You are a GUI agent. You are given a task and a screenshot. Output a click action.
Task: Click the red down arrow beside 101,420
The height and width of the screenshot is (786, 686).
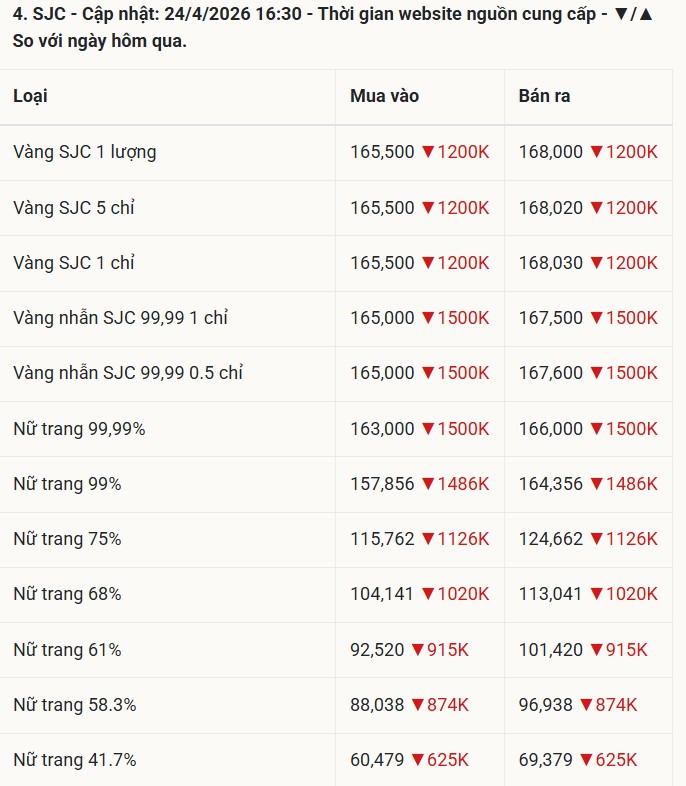[596, 650]
